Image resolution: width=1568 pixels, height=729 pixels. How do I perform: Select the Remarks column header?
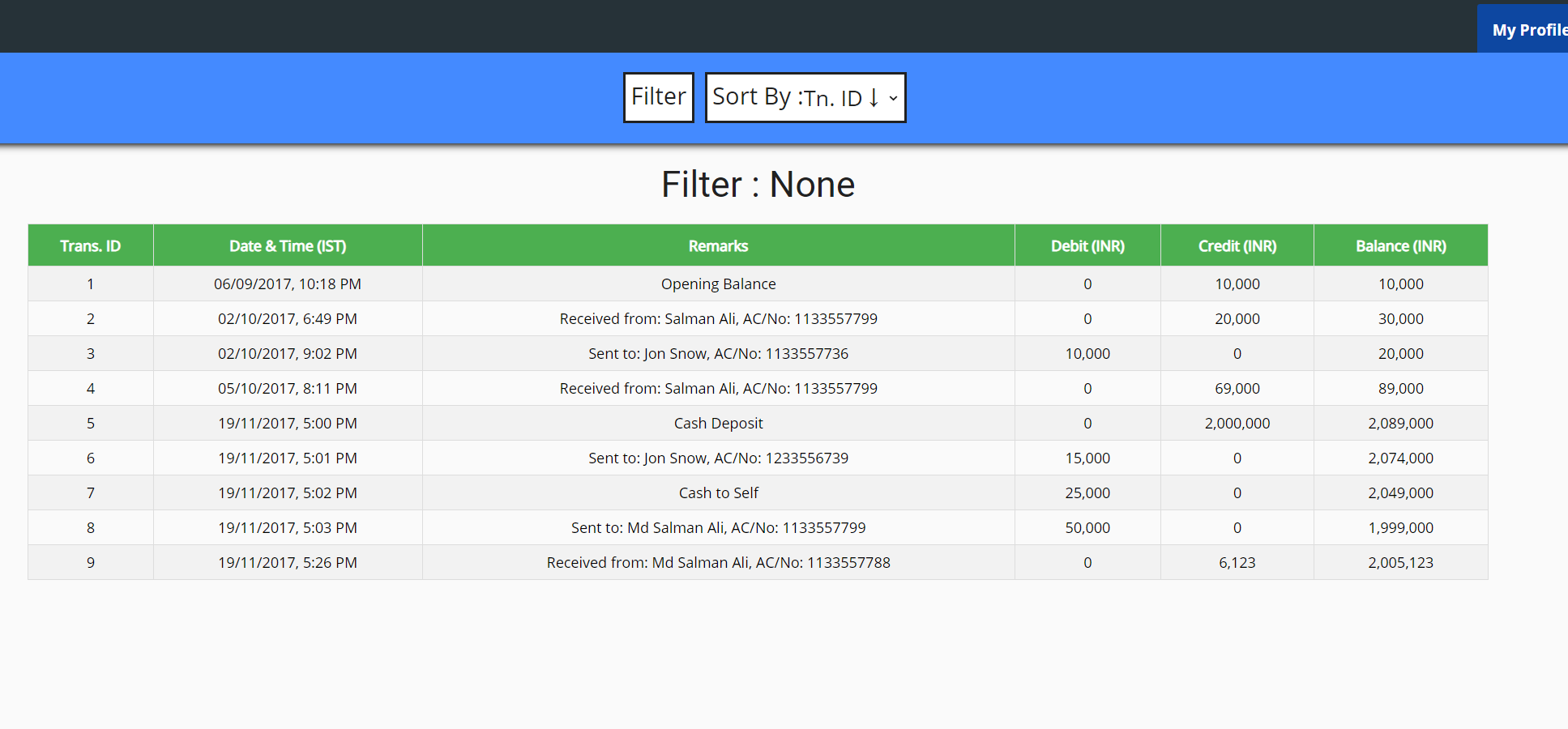718,246
